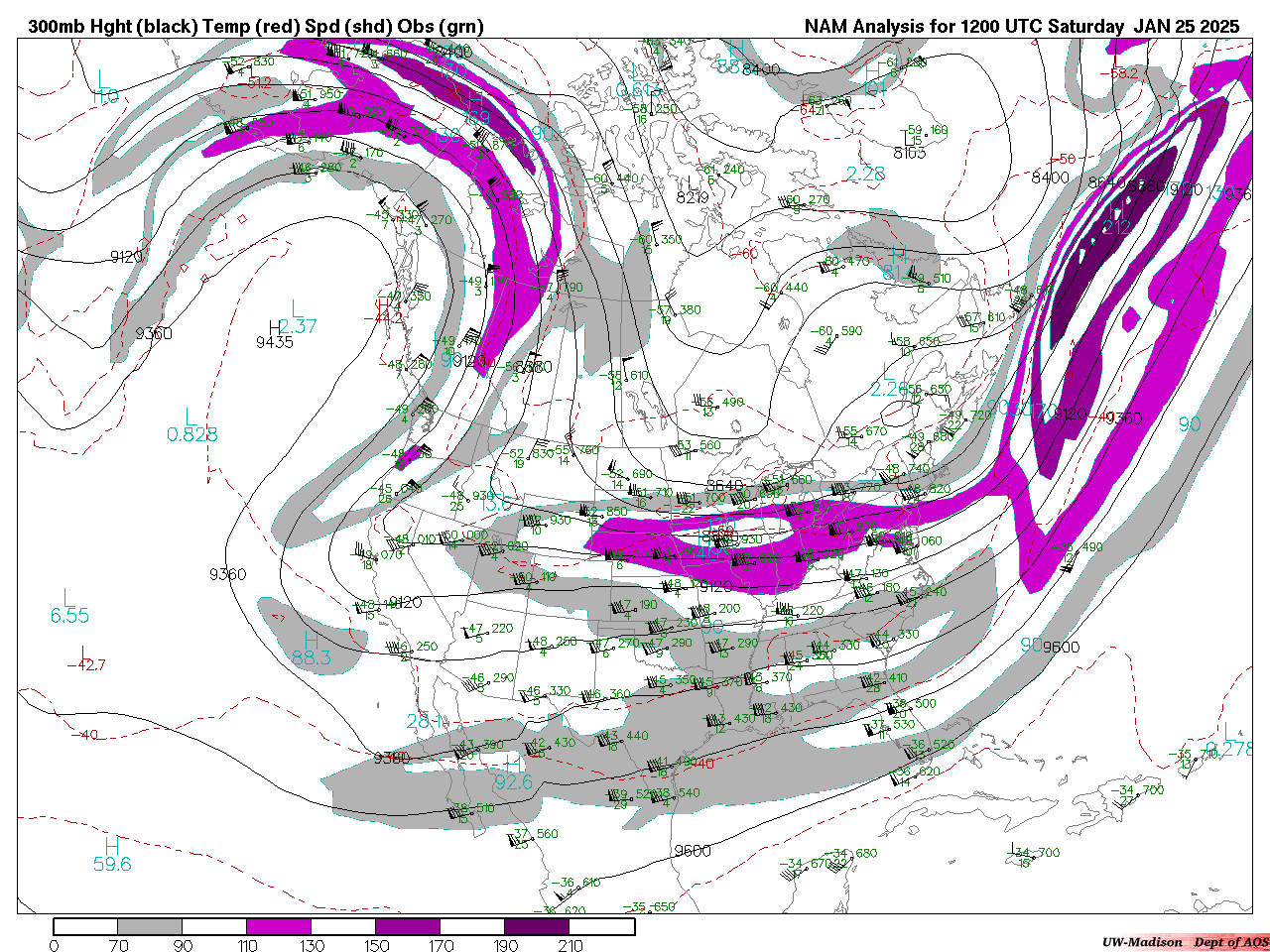This screenshot has height=952, width=1270.
Task: Pick the purple 150-170 legend swatch
Action: pyautogui.click(x=408, y=927)
